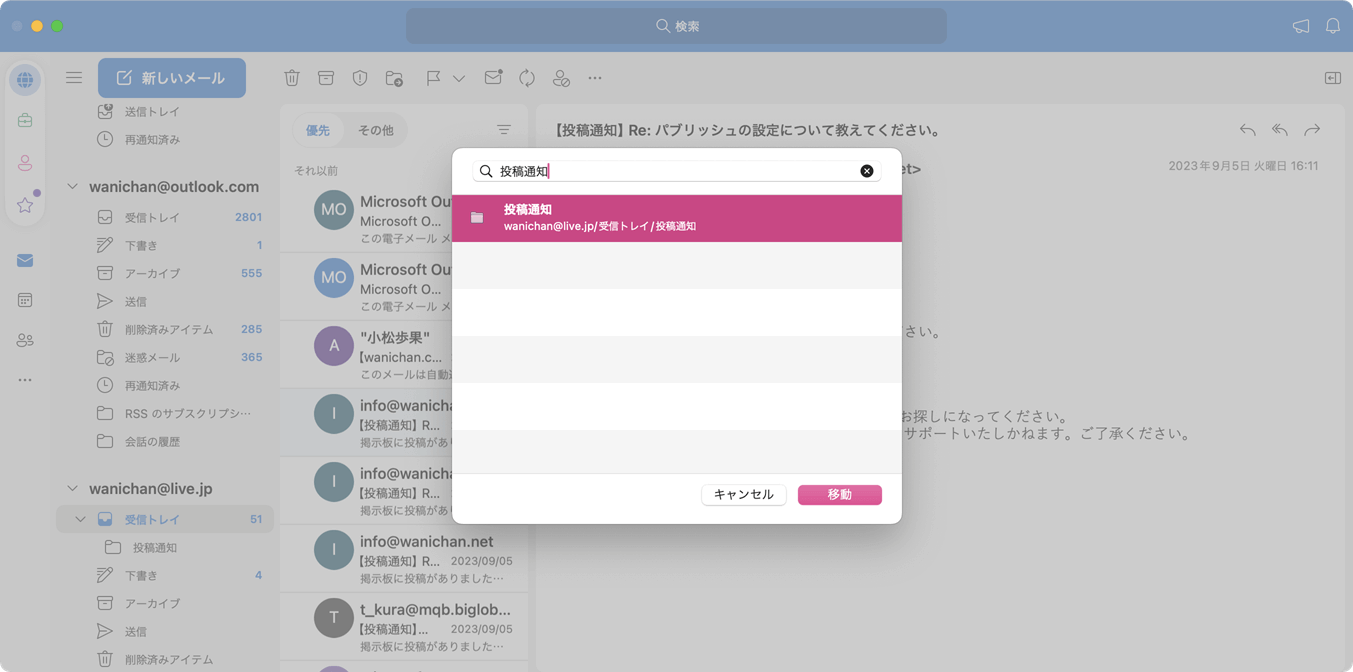Screen dimensions: 1353x672
Task: Open outlook.com 再通知済み folder
Action: pos(165,385)
